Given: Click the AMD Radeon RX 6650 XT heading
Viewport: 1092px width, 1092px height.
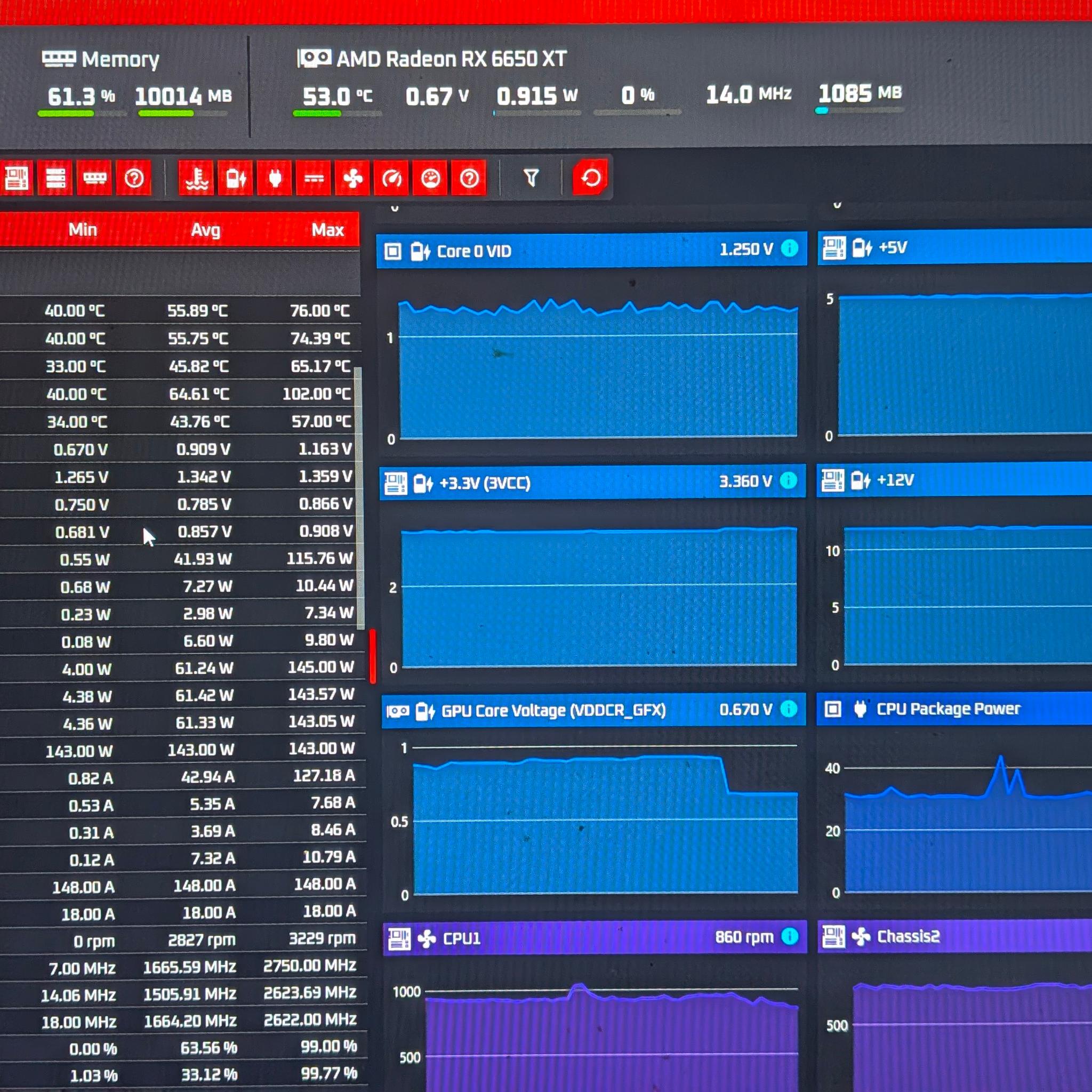Looking at the screenshot, I should click(452, 59).
